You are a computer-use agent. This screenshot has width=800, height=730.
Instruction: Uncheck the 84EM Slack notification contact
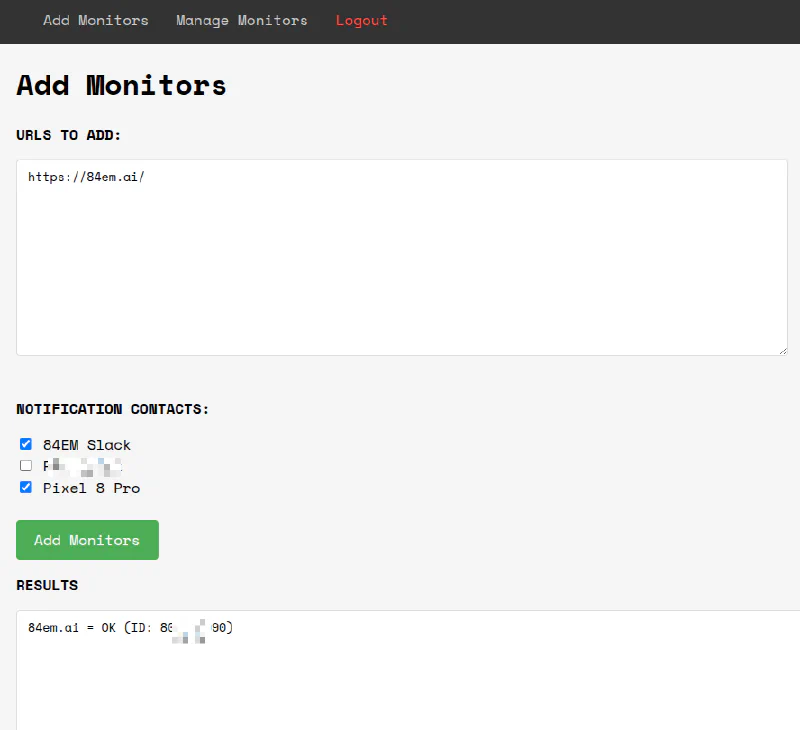pos(25,444)
